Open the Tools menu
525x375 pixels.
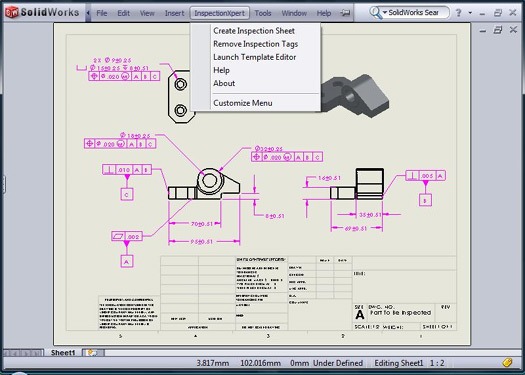tap(263, 13)
